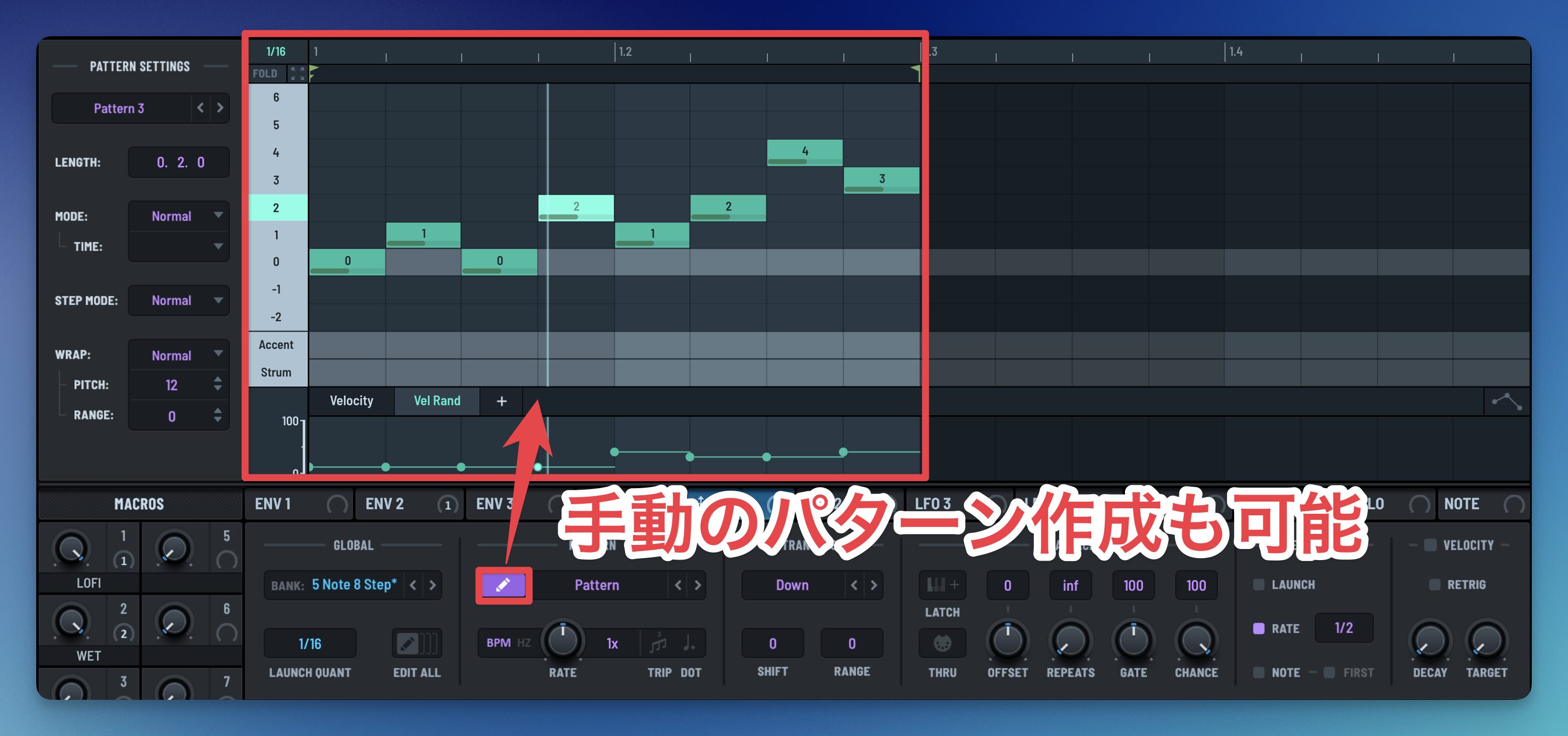
Task: Enable the dotted note icon
Action: [689, 643]
